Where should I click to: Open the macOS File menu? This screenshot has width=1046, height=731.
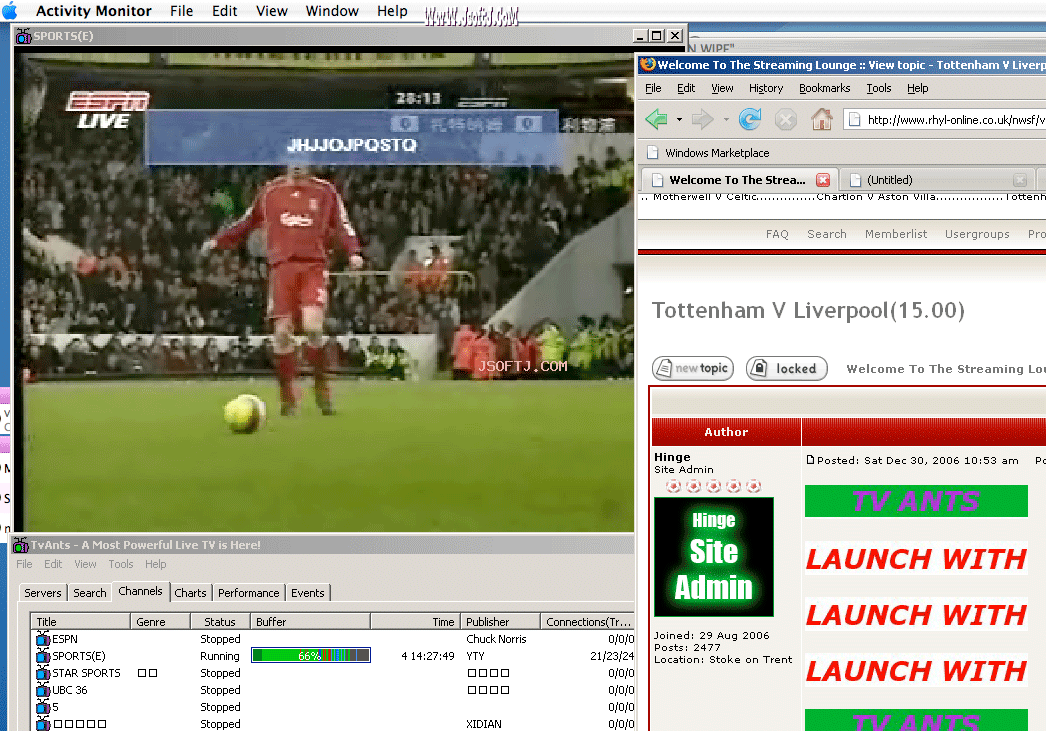181,11
